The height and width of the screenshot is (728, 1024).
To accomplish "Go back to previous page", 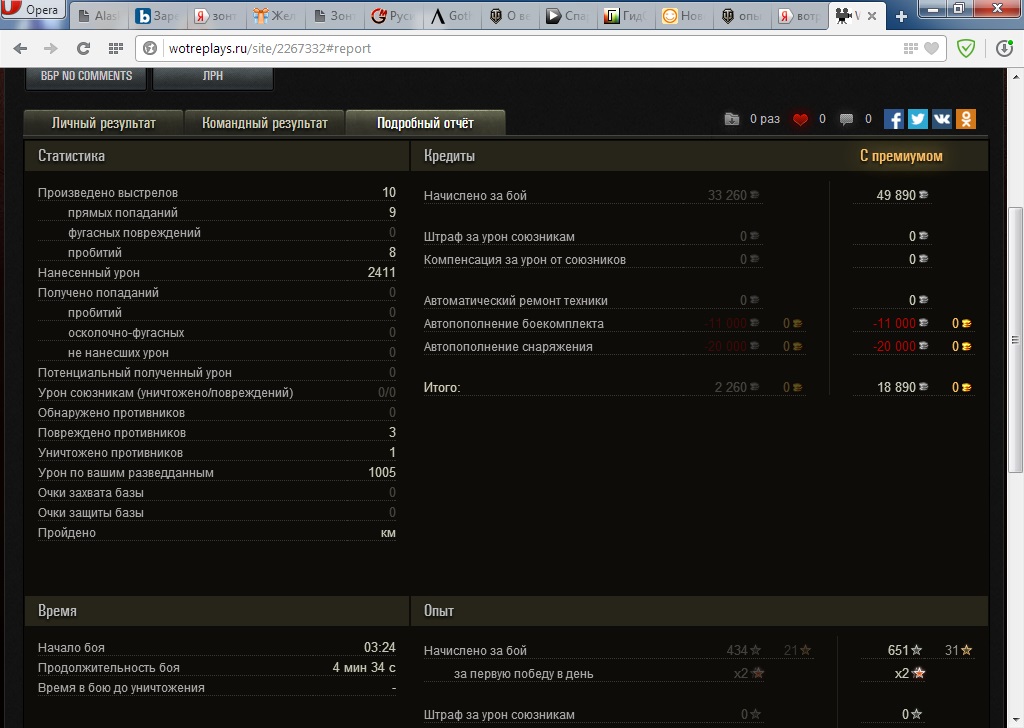I will pyautogui.click(x=21, y=48).
